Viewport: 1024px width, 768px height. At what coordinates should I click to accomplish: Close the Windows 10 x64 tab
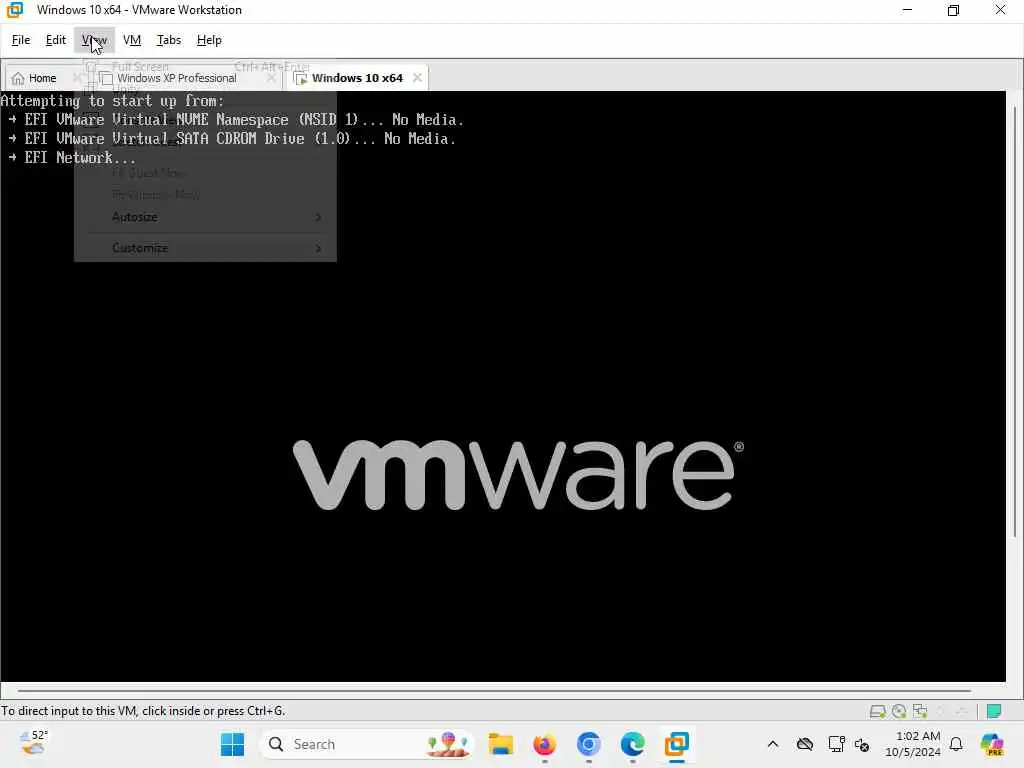coord(417,78)
